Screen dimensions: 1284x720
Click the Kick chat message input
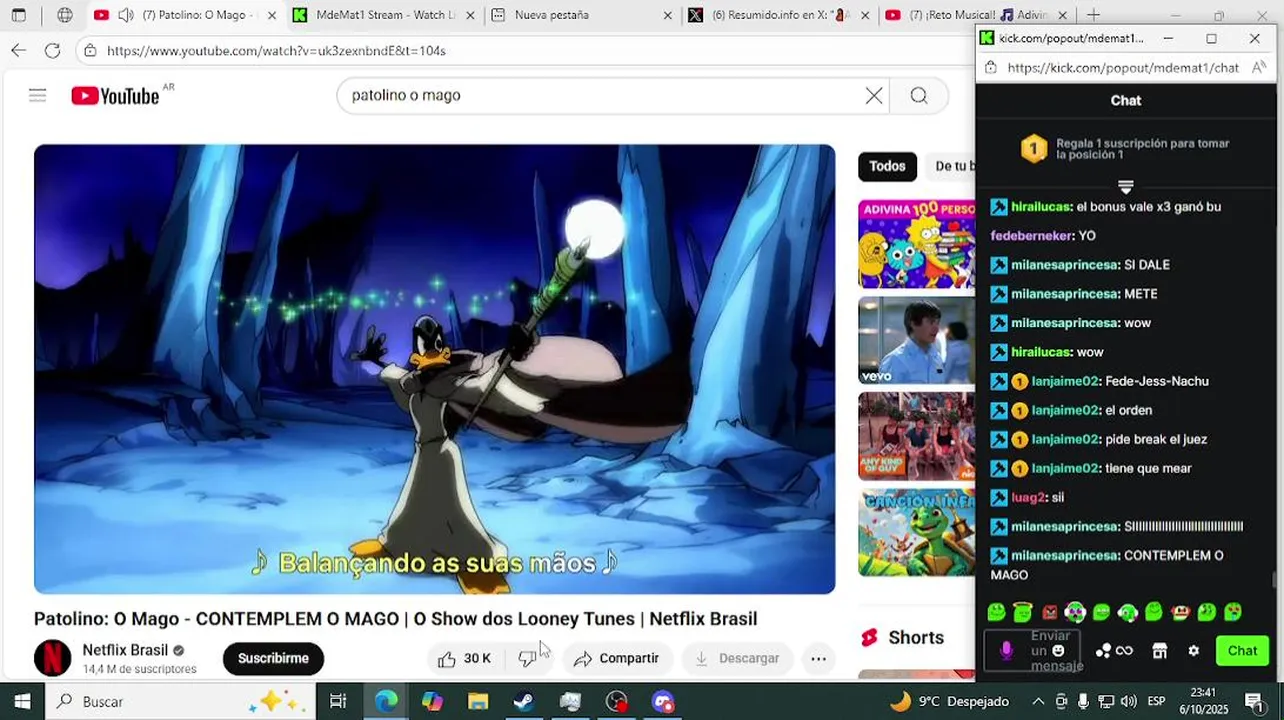click(x=1034, y=651)
